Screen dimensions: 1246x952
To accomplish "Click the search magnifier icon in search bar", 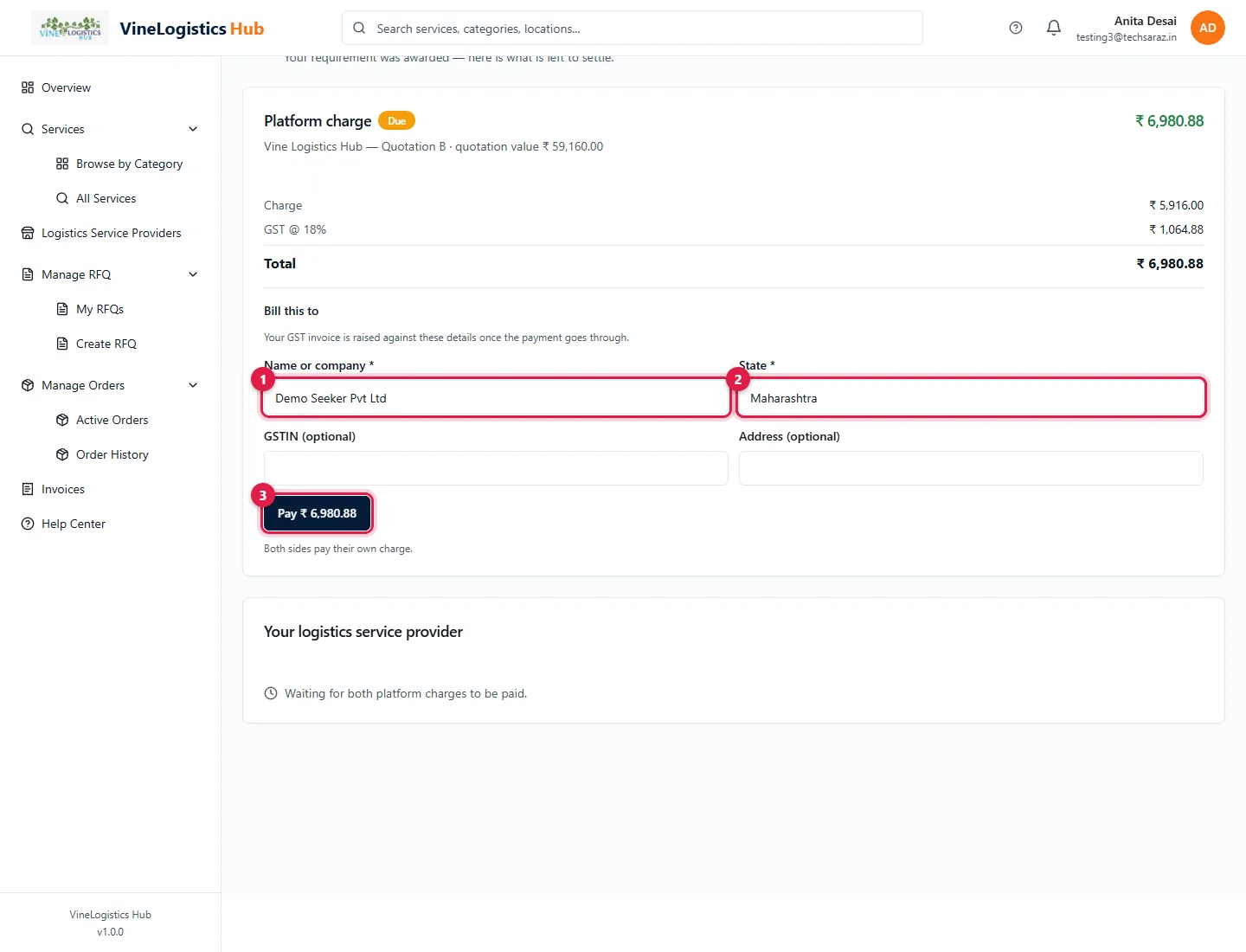I will (x=359, y=28).
